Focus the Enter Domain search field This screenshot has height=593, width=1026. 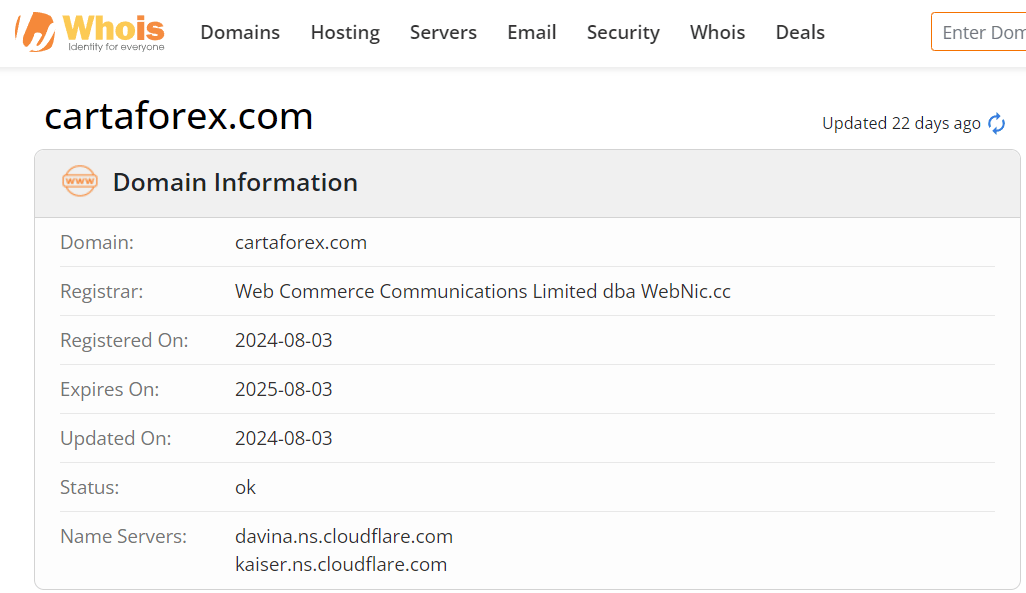point(979,31)
